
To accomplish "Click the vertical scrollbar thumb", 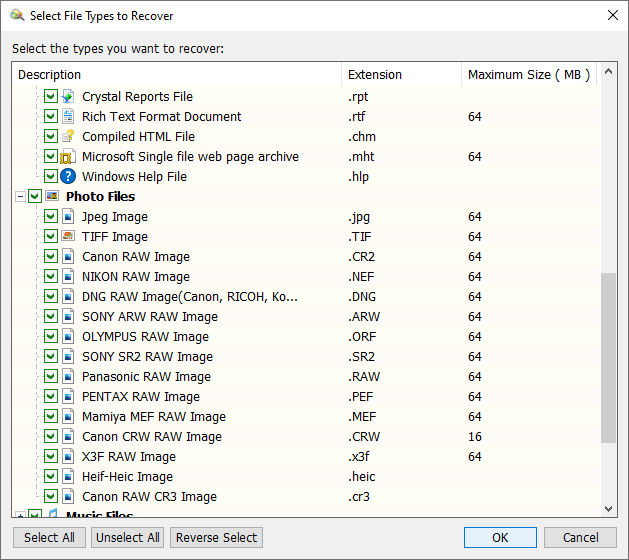I will tap(609, 358).
